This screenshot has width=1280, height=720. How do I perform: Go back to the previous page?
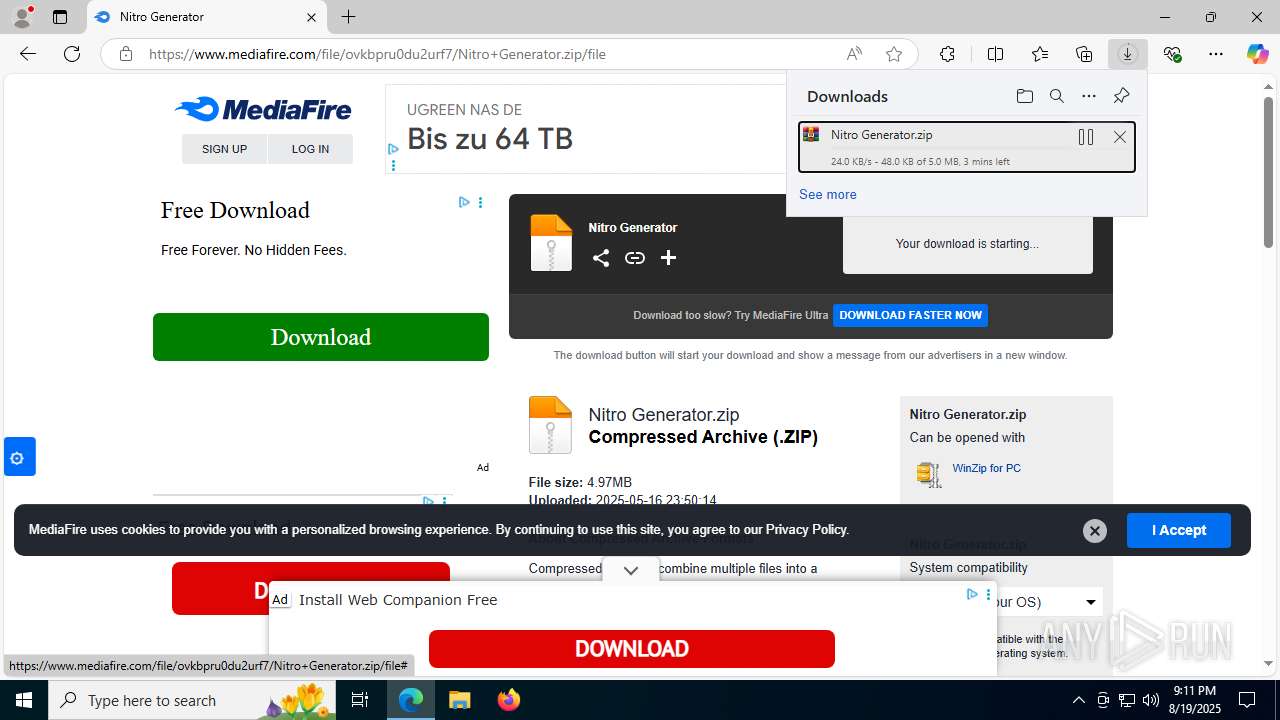point(28,54)
